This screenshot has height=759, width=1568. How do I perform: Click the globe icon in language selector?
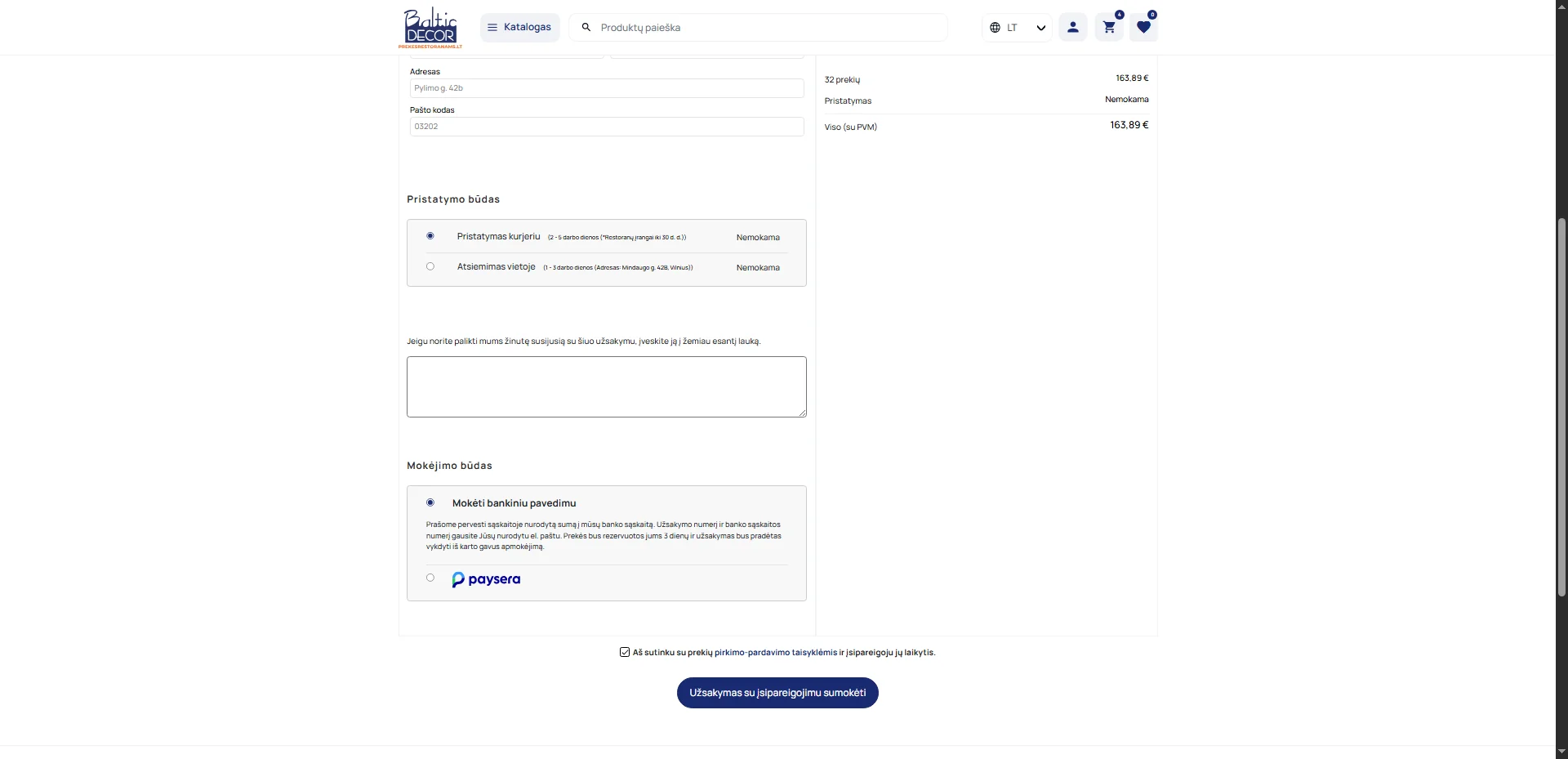point(995,27)
